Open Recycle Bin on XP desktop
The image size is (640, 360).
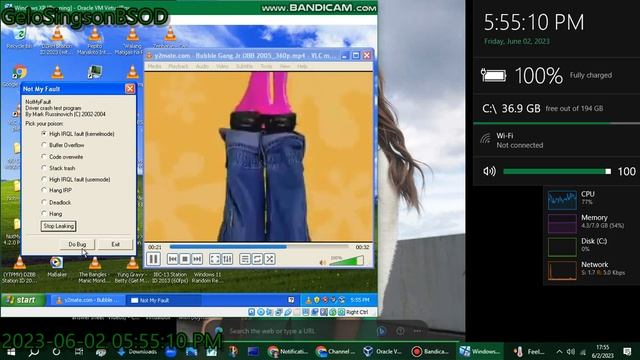click(19, 38)
